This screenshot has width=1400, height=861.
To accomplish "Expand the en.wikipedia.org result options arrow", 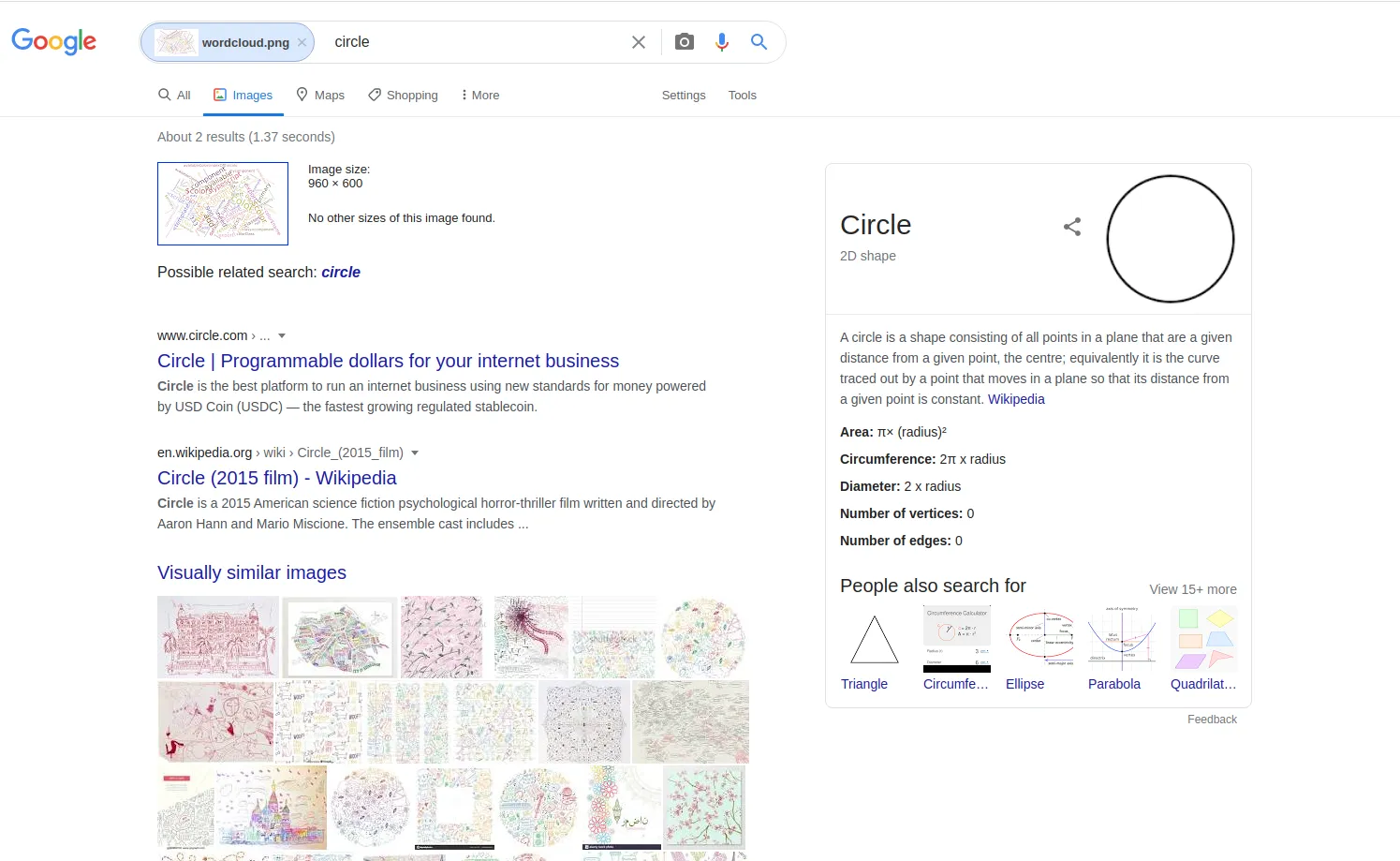I will coord(415,453).
